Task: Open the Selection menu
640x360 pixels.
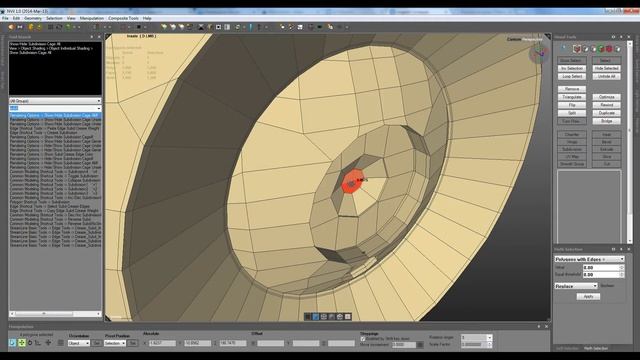Action: tap(54, 18)
